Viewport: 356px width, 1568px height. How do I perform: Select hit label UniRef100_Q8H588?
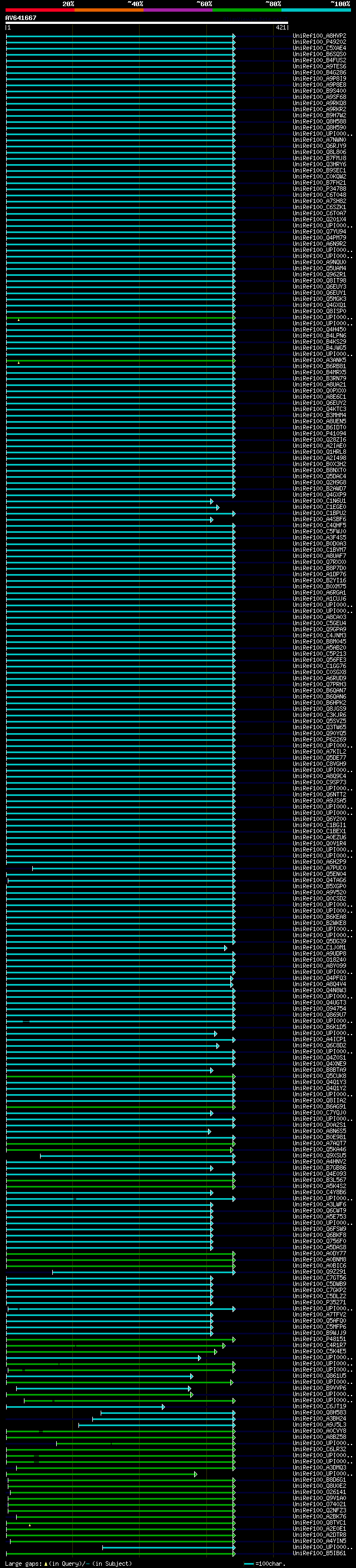[x=319, y=121]
